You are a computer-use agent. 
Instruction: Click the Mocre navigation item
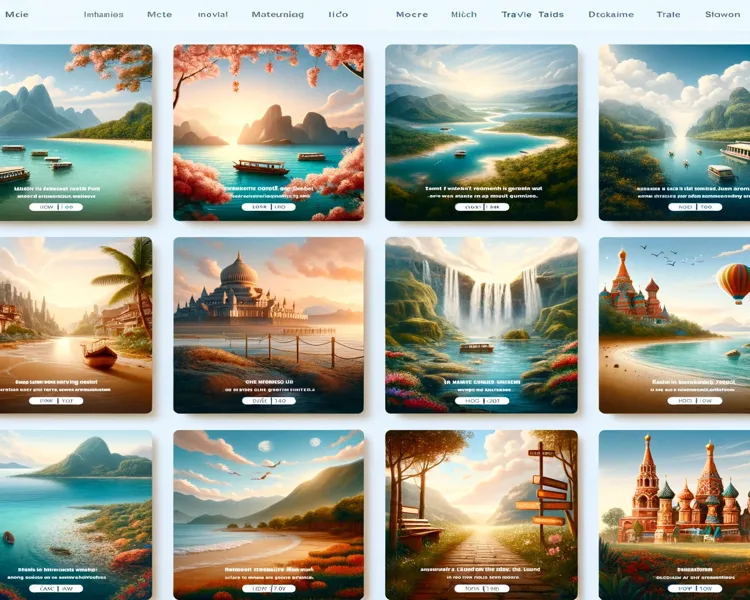pos(411,15)
